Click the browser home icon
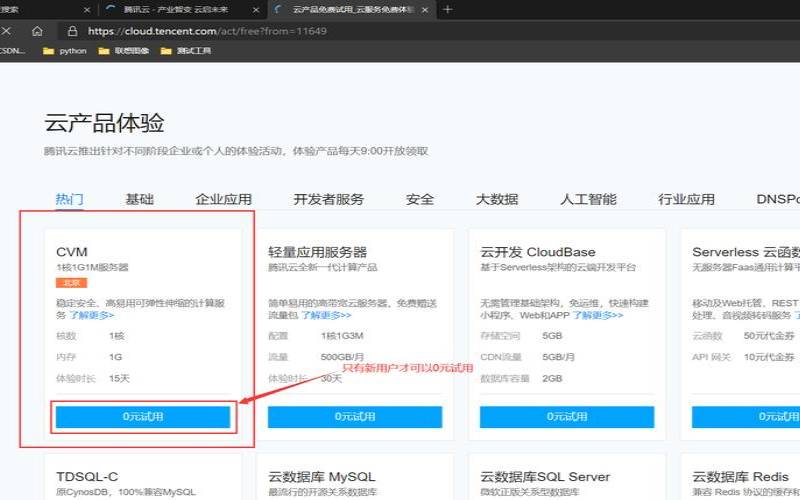 tap(37, 31)
